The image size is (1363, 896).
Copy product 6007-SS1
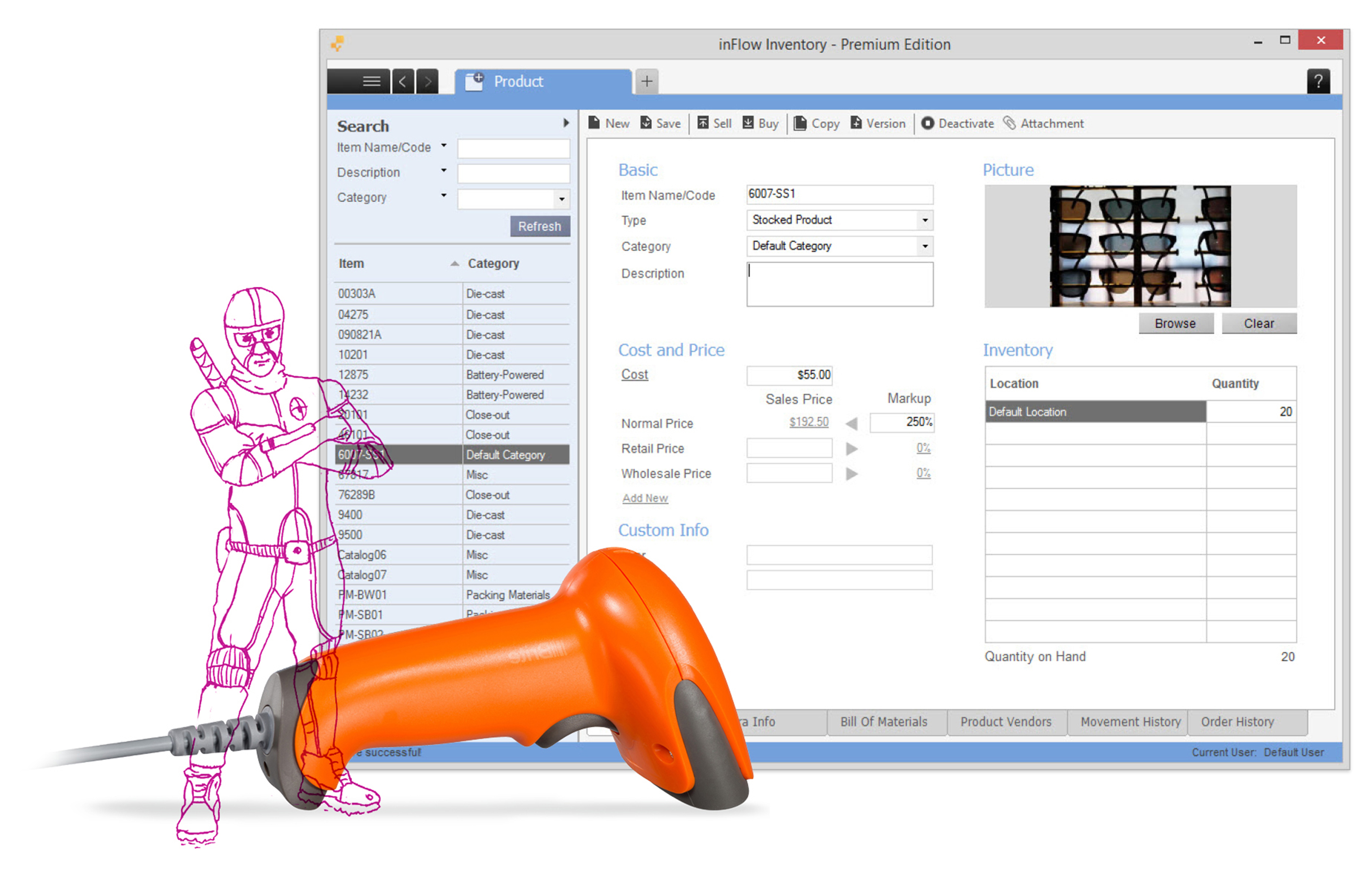coord(816,123)
